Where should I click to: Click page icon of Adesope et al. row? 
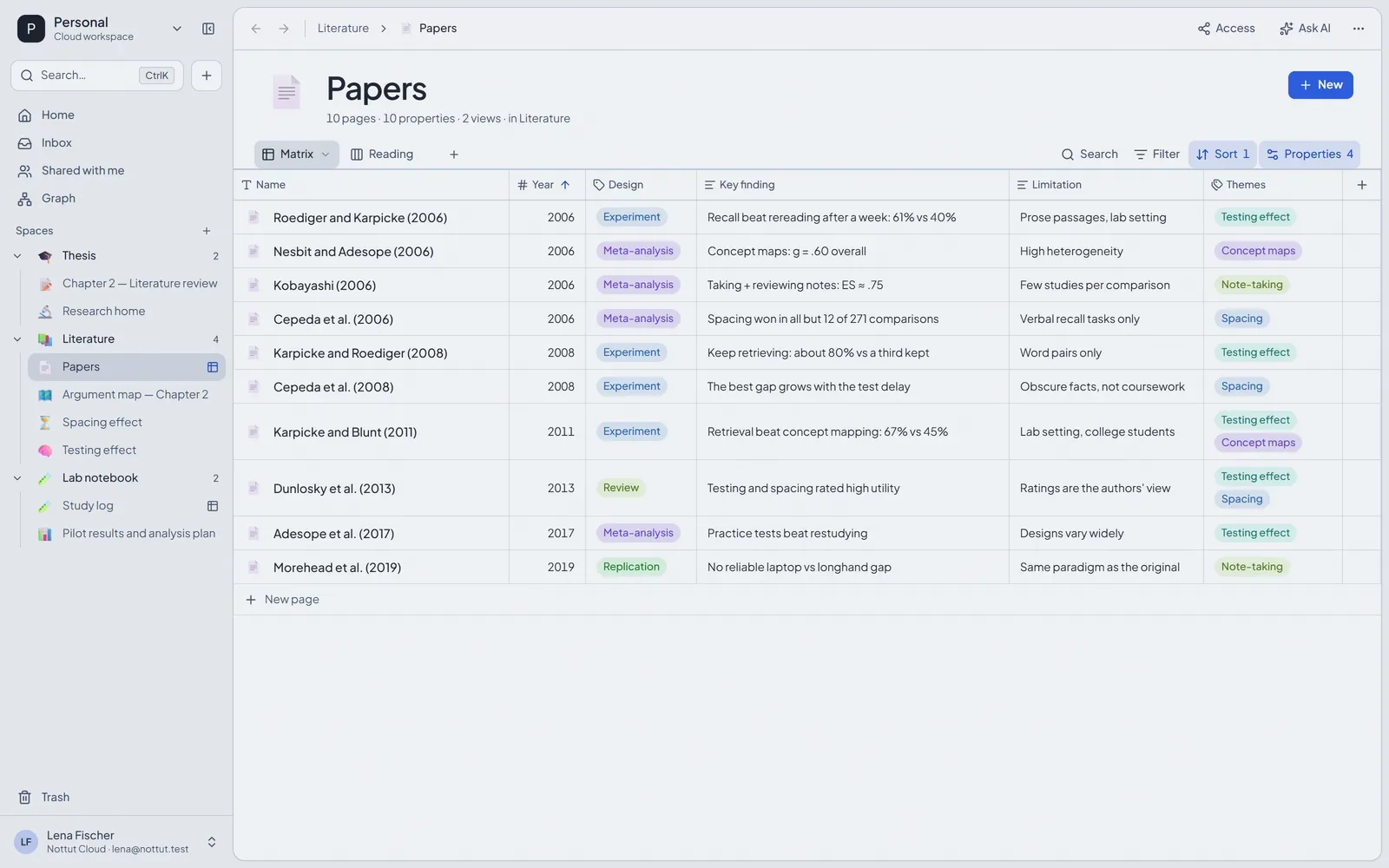point(253,534)
